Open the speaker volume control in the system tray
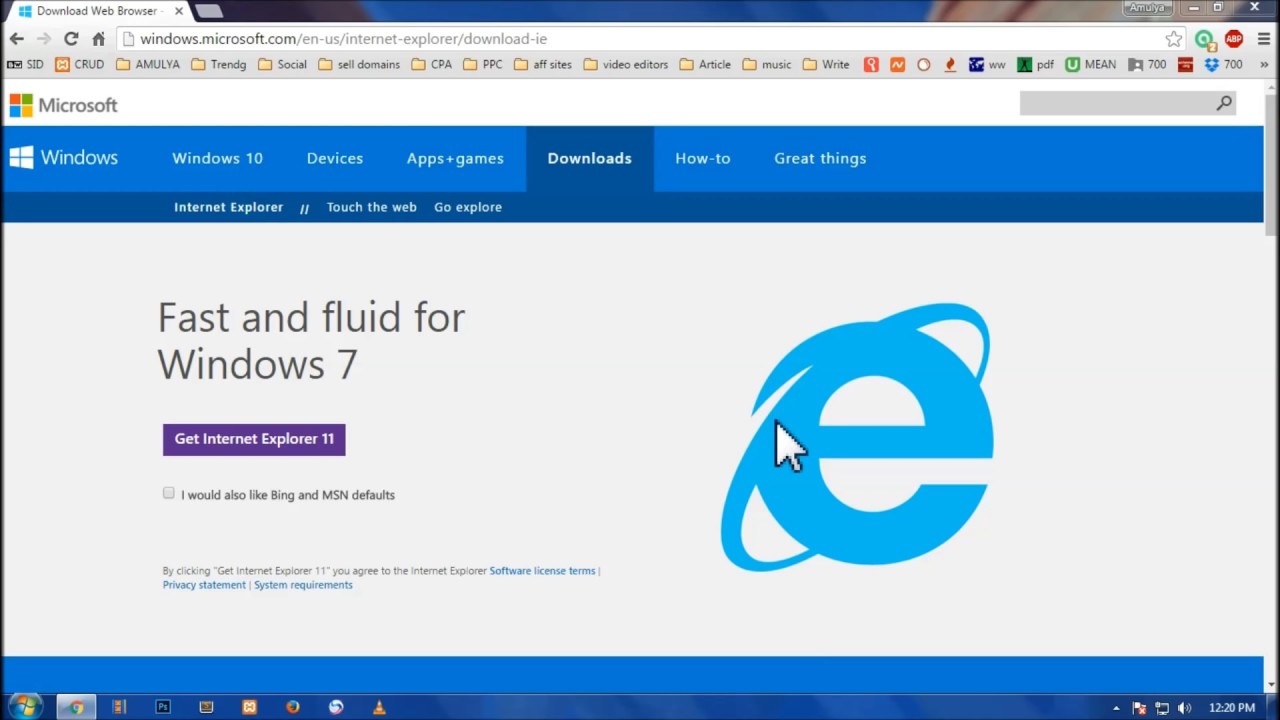1280x720 pixels. (1185, 707)
